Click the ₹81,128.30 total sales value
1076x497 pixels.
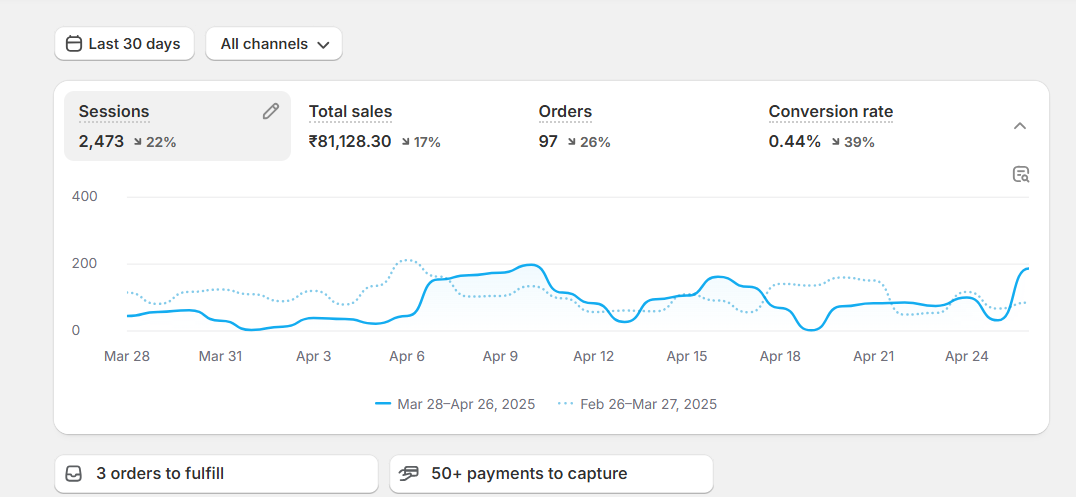(350, 142)
